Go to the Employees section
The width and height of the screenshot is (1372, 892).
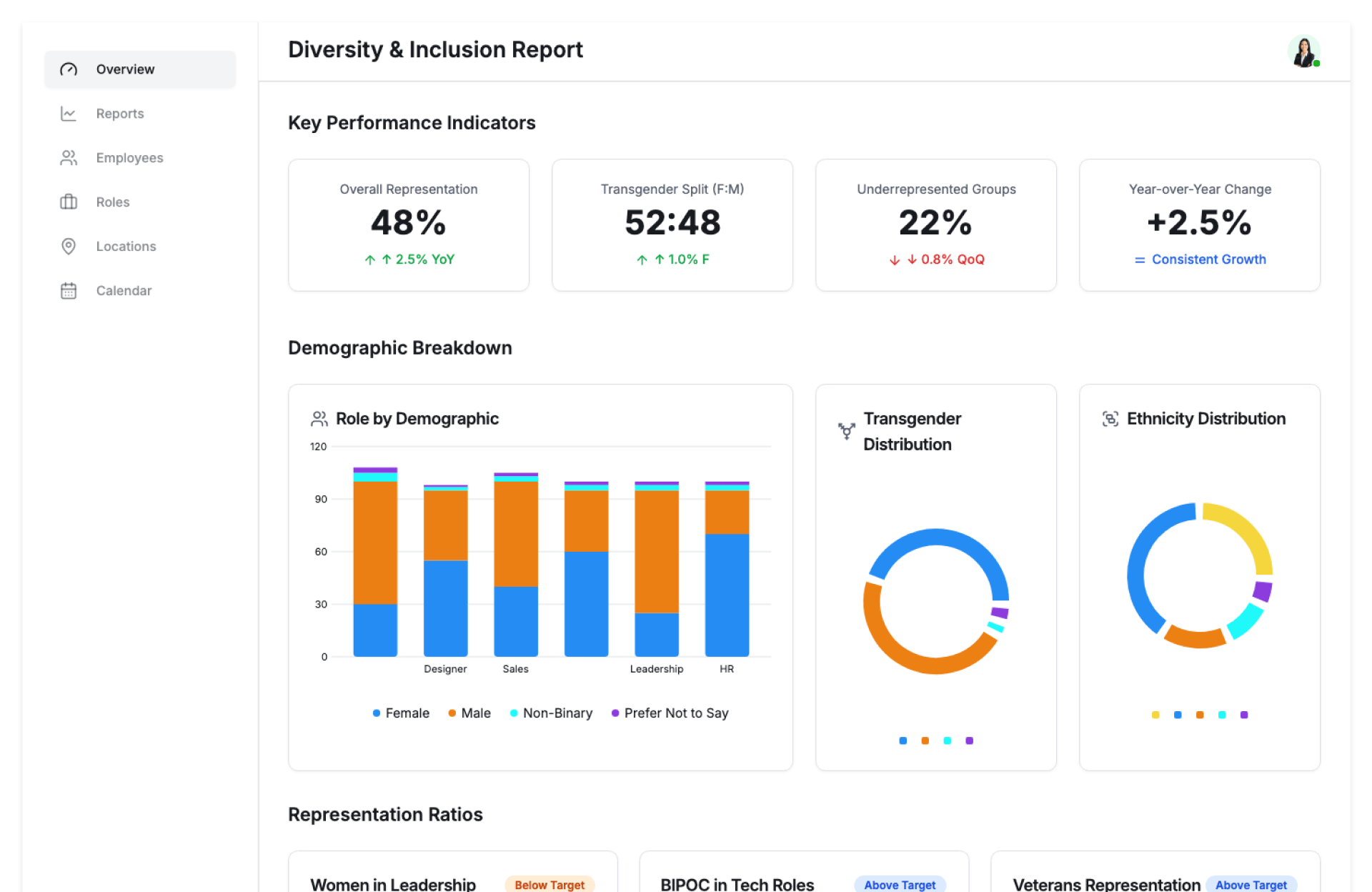coord(129,158)
